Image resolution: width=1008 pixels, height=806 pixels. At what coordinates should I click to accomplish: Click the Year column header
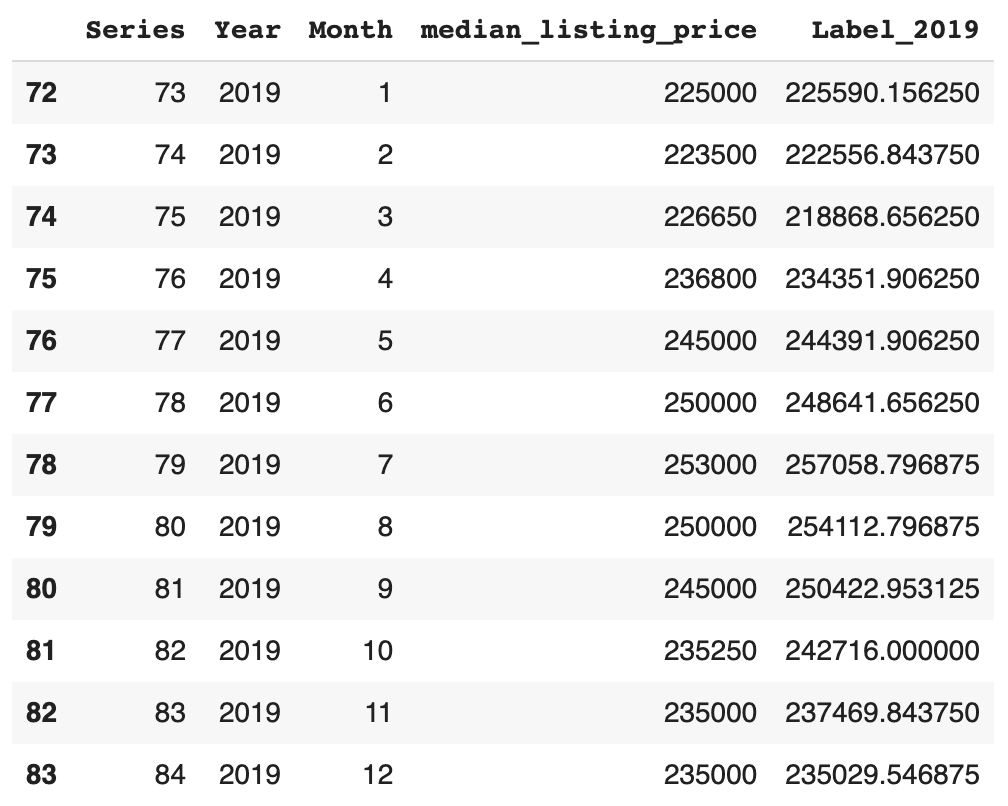coord(247,30)
